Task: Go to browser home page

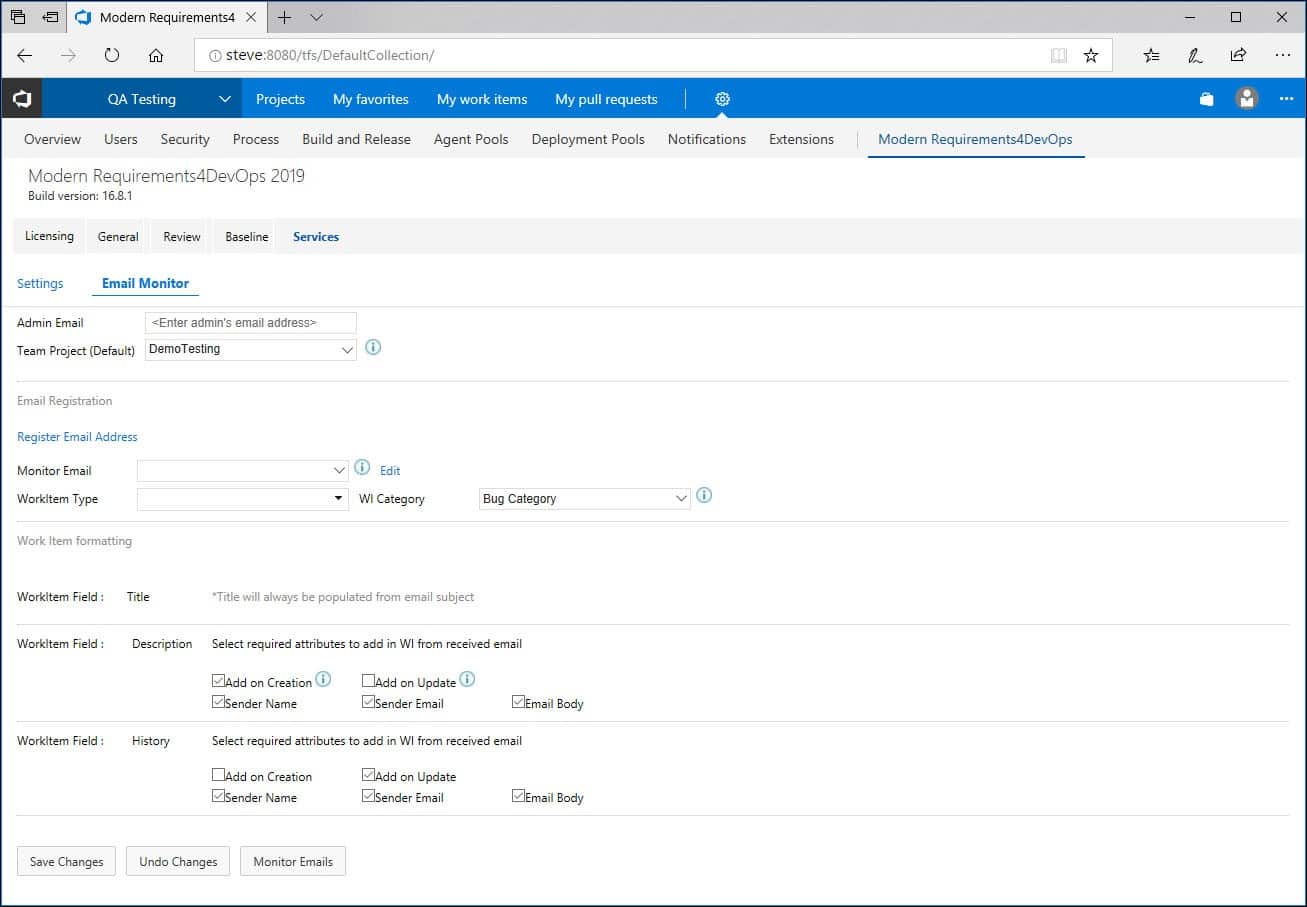Action: click(x=156, y=55)
